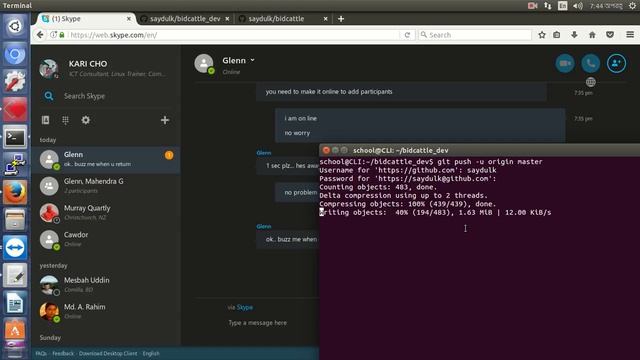The width and height of the screenshot is (640, 360).
Task: Close the terminal window red button
Action: click(326, 150)
